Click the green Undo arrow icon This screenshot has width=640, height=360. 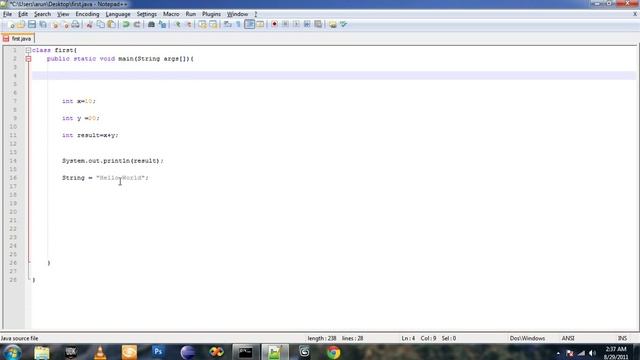point(126,24)
